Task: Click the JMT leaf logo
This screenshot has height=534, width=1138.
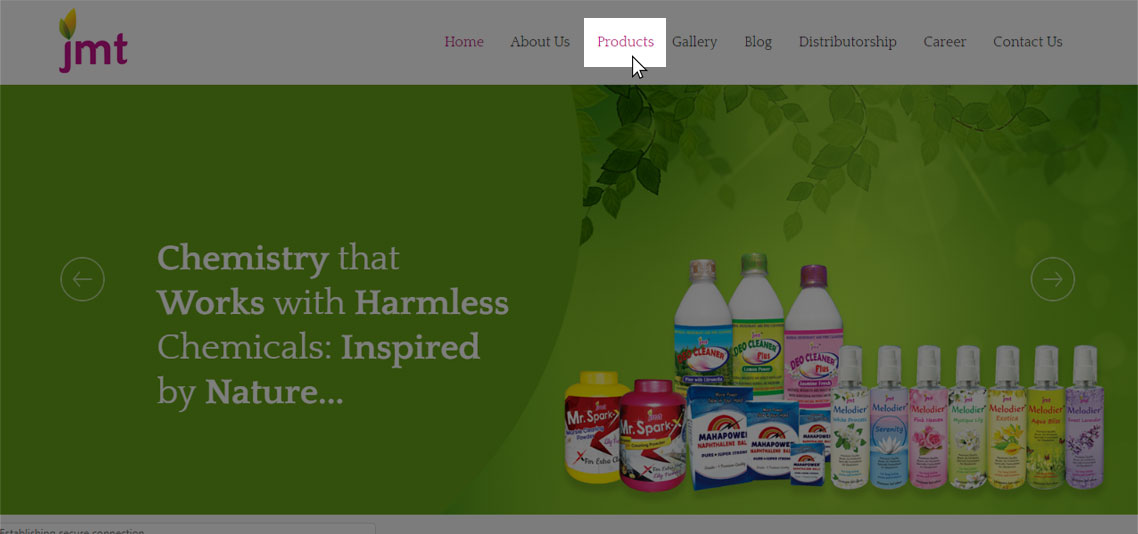Action: [x=93, y=41]
